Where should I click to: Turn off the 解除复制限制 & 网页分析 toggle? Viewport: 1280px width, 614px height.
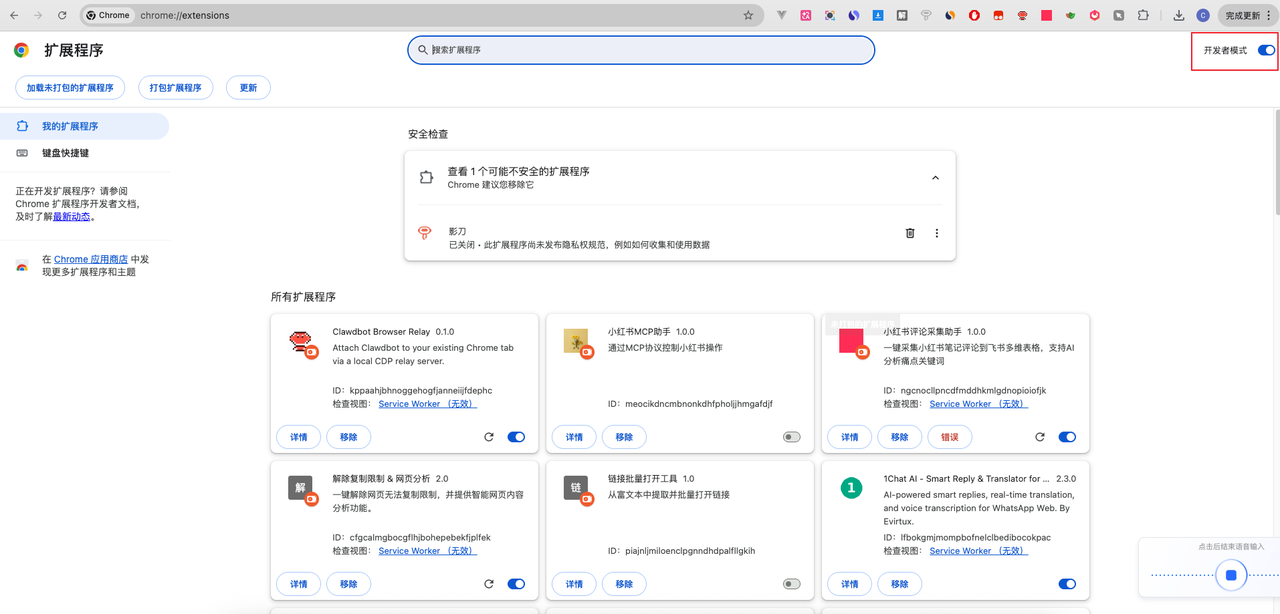[516, 584]
